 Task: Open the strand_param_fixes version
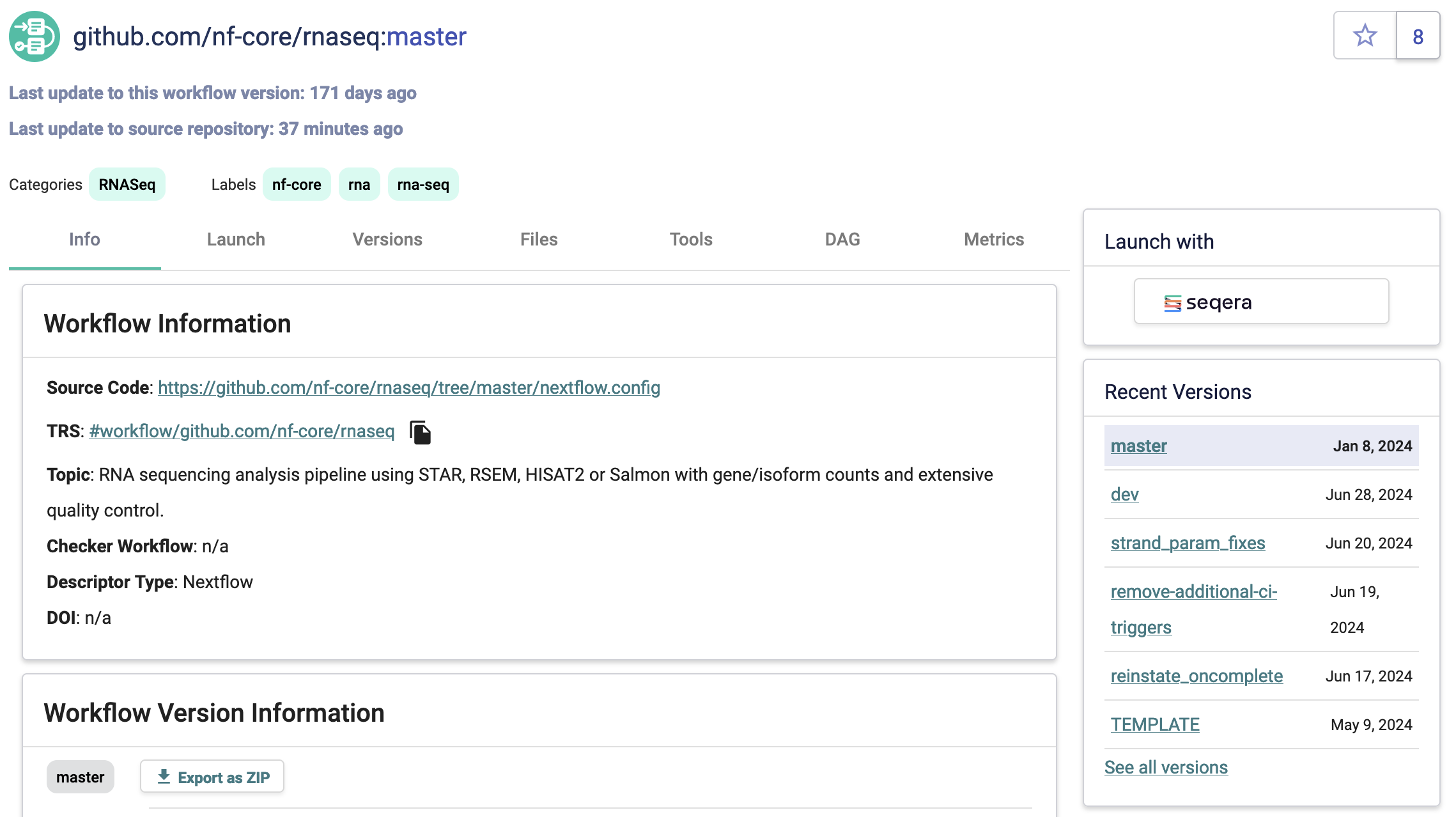pyautogui.click(x=1187, y=543)
